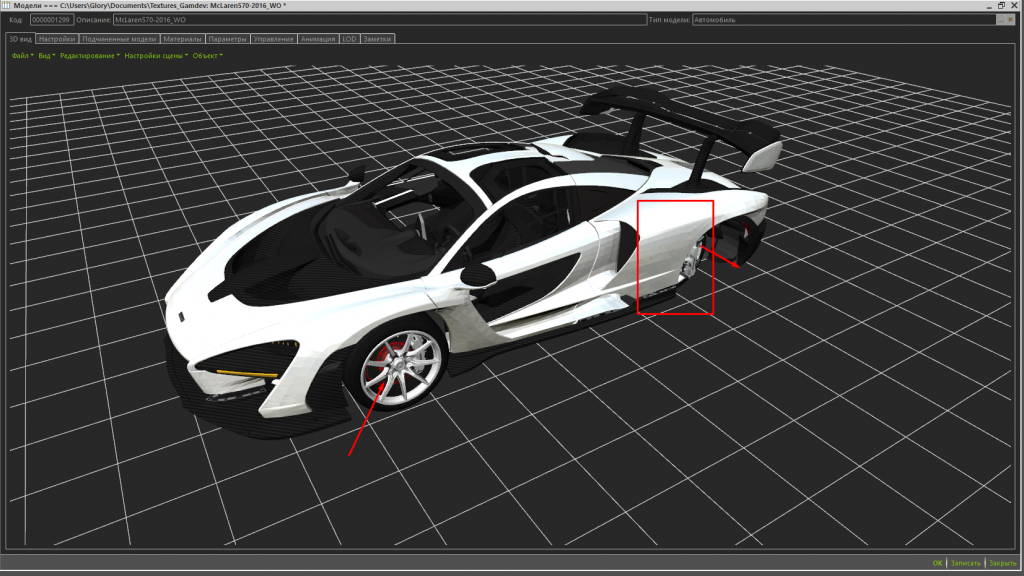This screenshot has width=1024, height=576.
Task: Switch to the LOD tab
Action: click(x=350, y=39)
